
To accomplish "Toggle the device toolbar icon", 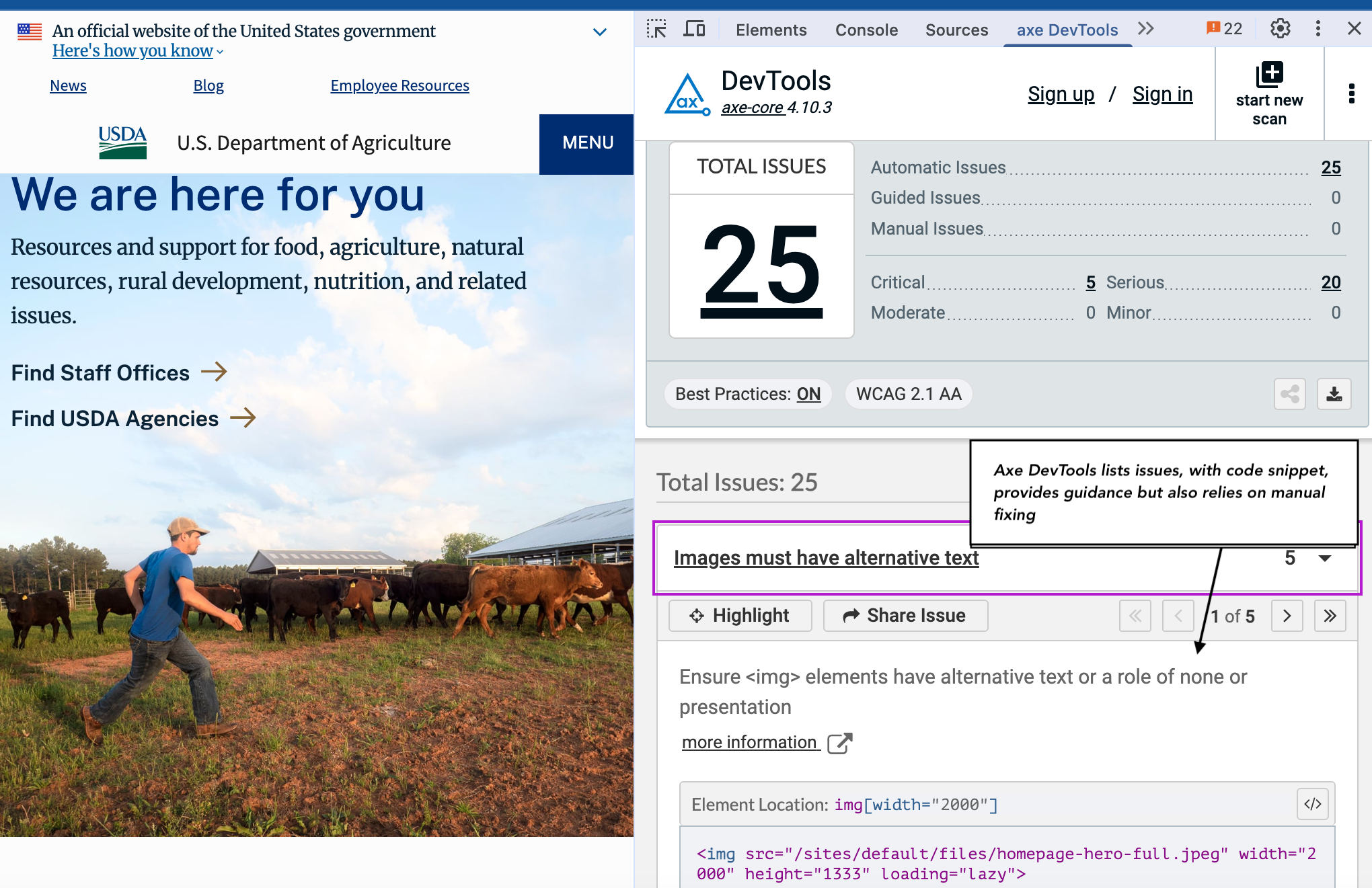I will (x=694, y=29).
